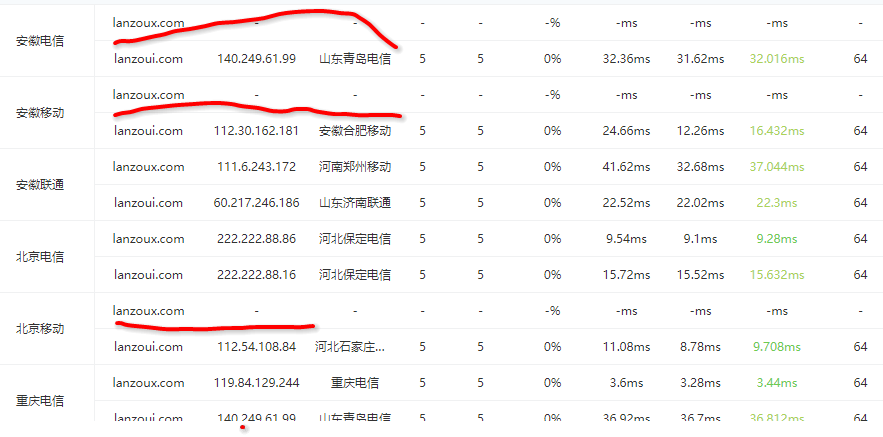Click min latency 31.62ms
Image resolution: width=883 pixels, height=437 pixels.
(x=701, y=59)
